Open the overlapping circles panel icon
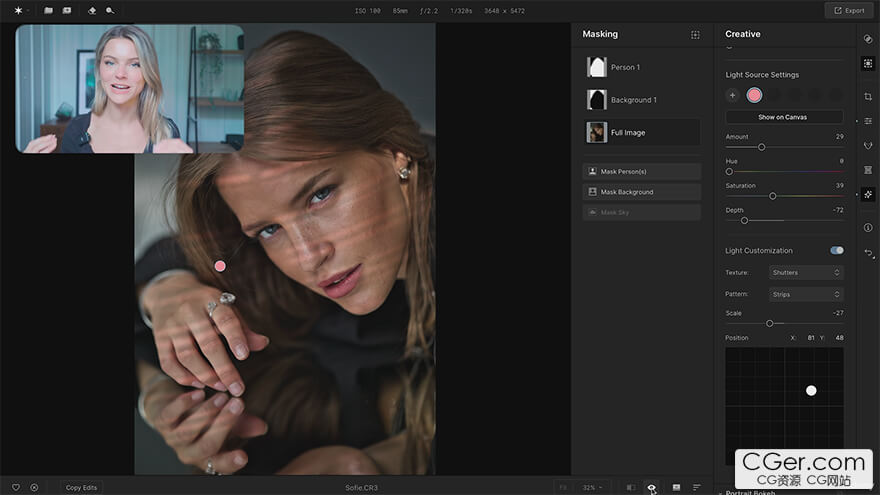Viewport: 880px width, 495px height. 868,39
